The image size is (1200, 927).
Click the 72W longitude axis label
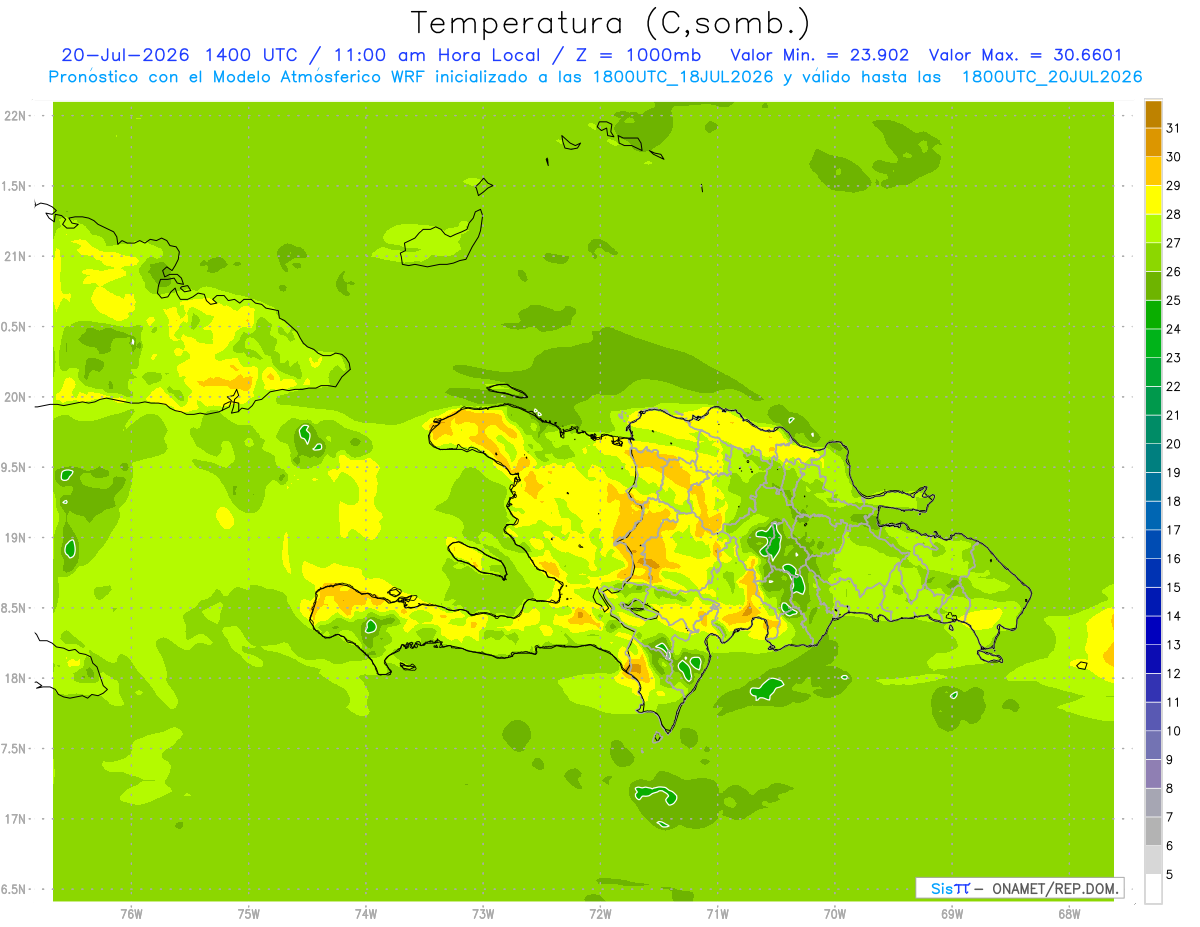[x=600, y=913]
